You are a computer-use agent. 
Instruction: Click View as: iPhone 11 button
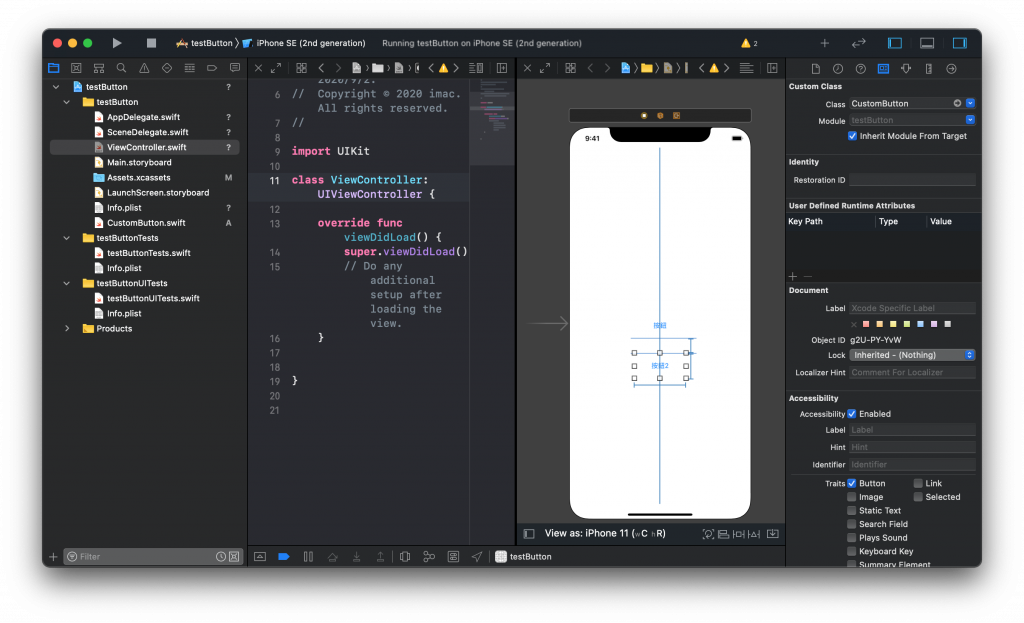click(x=605, y=534)
